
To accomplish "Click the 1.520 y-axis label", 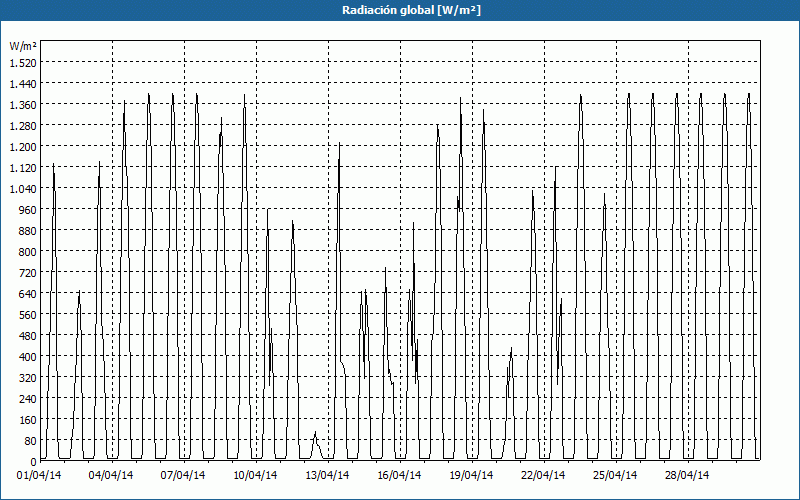I will click(23, 62).
